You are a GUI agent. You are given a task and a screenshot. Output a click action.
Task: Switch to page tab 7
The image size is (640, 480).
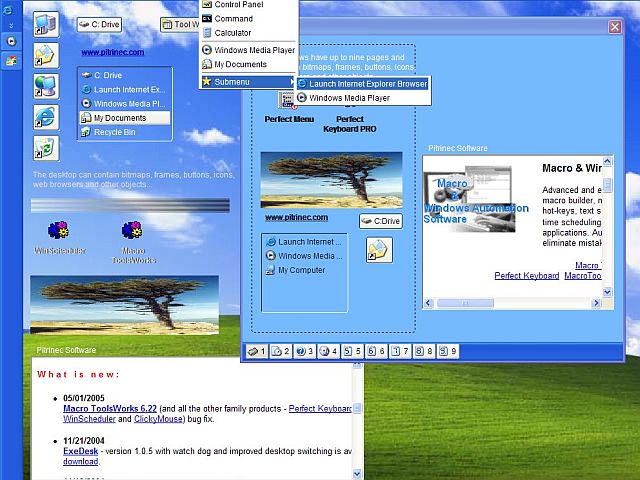[400, 351]
